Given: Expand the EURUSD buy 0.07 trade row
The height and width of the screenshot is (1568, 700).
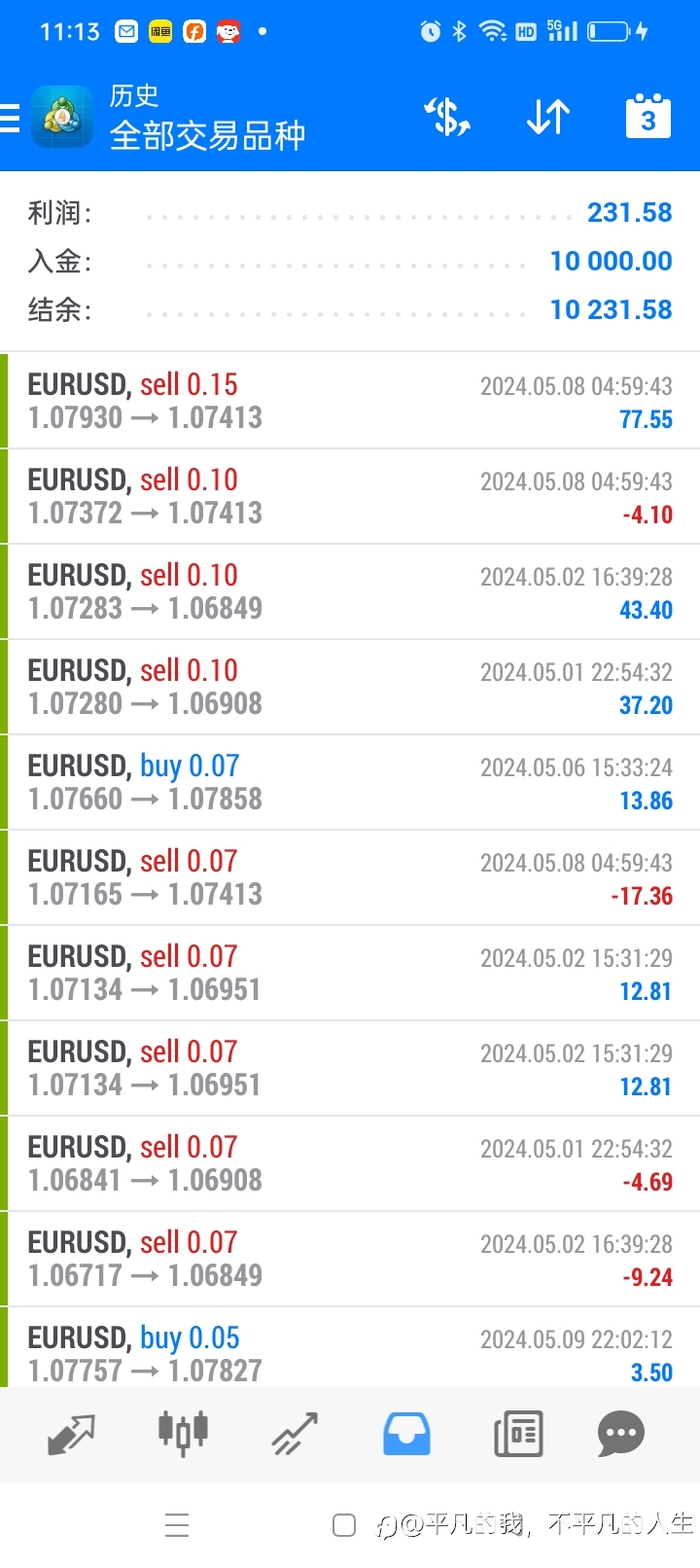Looking at the screenshot, I should pos(350,782).
